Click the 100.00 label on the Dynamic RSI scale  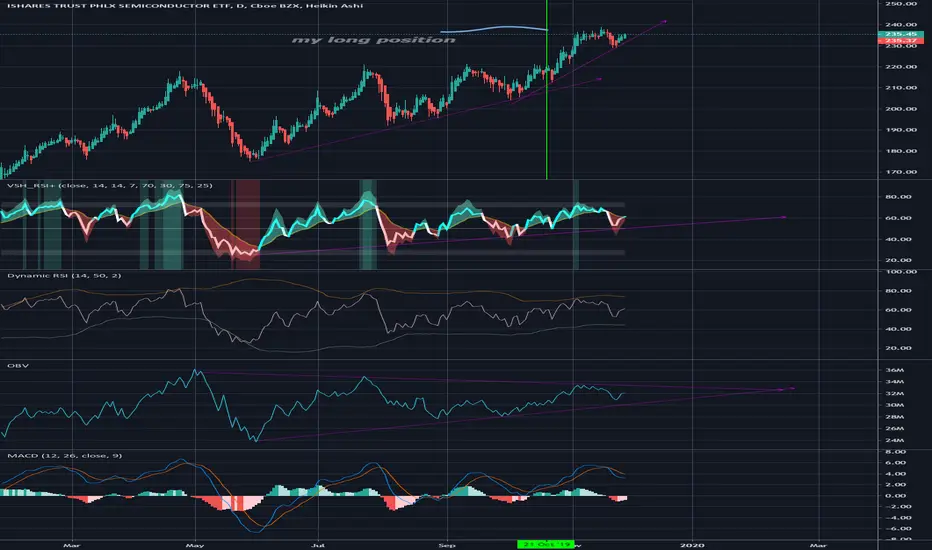(x=900, y=272)
